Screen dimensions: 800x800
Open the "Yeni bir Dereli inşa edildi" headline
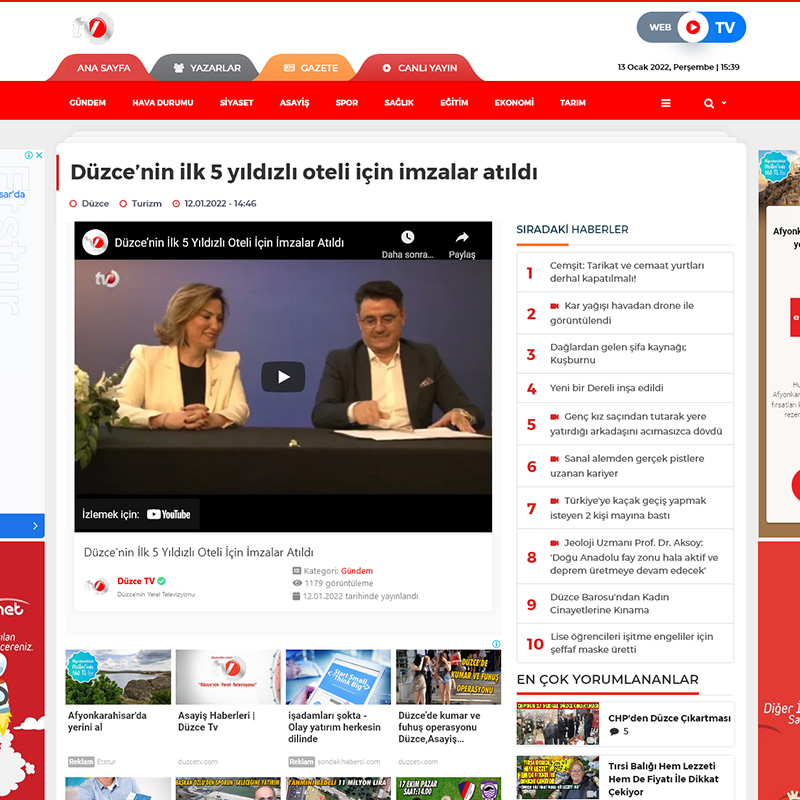point(606,388)
